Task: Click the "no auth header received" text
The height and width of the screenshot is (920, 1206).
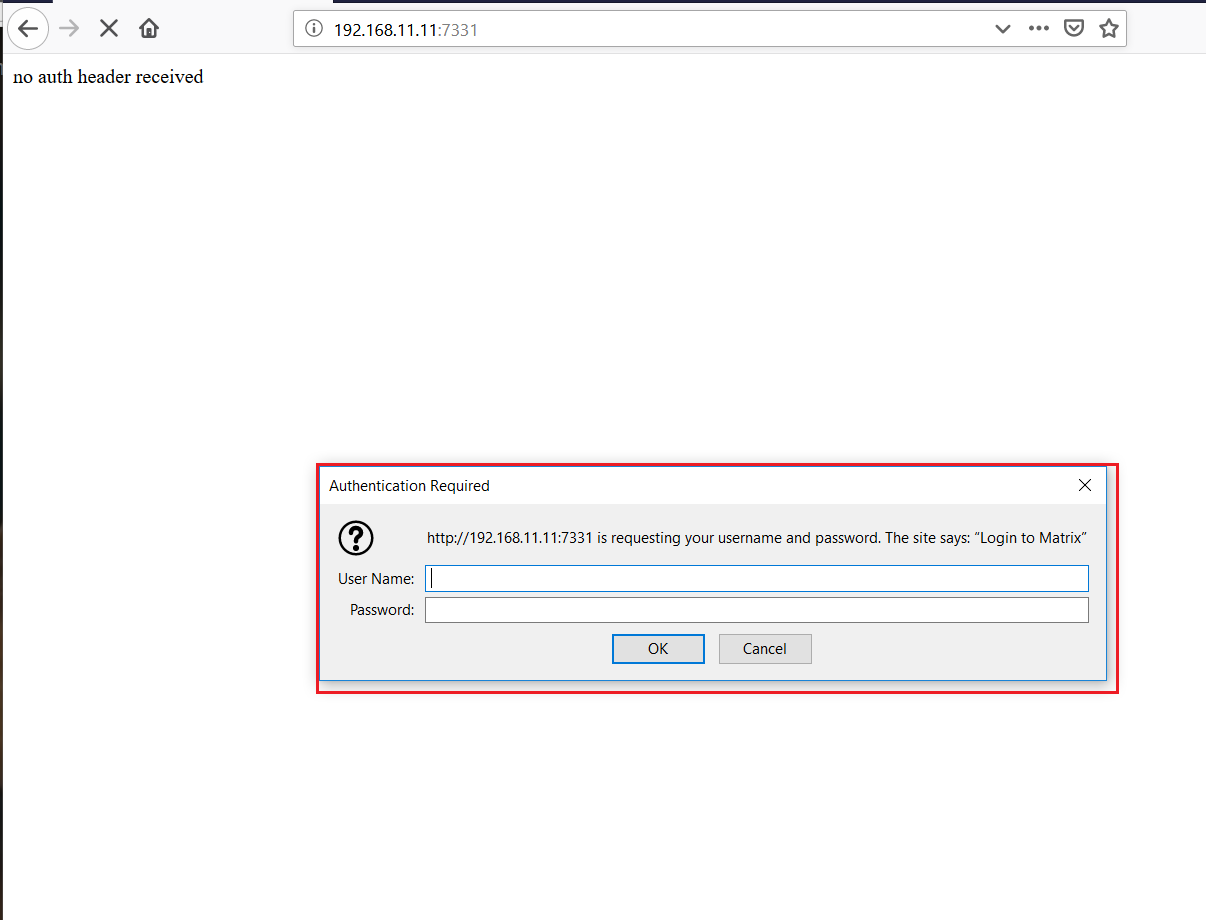Action: click(108, 77)
